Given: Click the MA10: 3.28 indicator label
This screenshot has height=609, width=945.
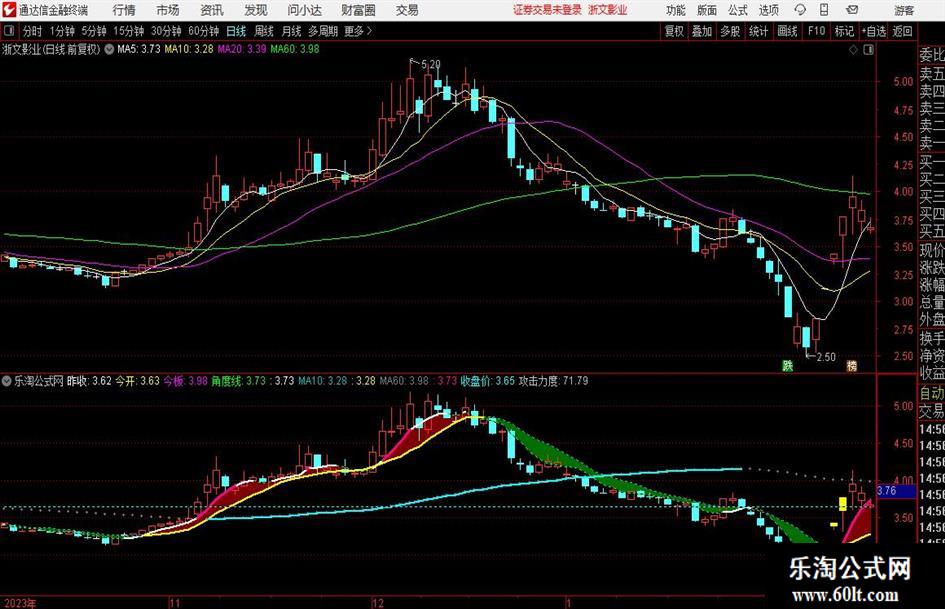Looking at the screenshot, I should click(189, 49).
